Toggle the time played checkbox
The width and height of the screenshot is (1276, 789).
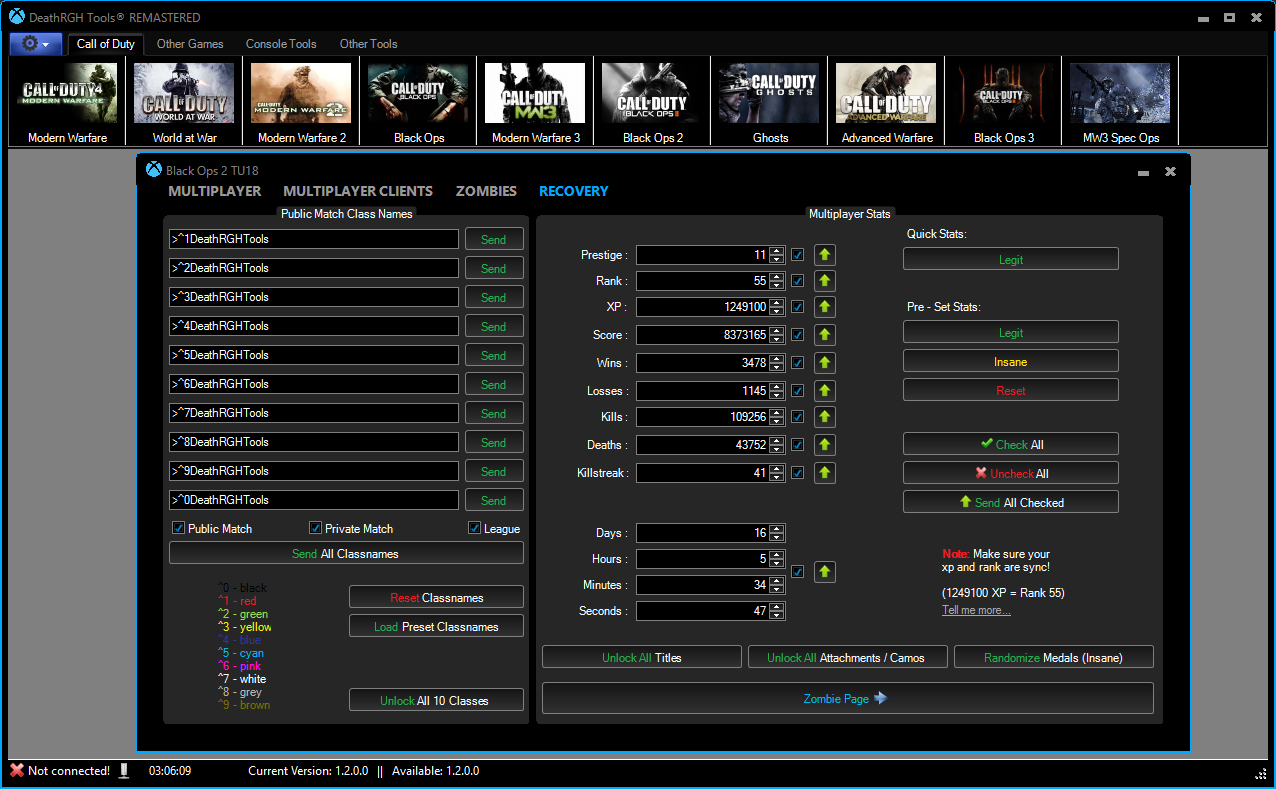pyautogui.click(x=798, y=572)
